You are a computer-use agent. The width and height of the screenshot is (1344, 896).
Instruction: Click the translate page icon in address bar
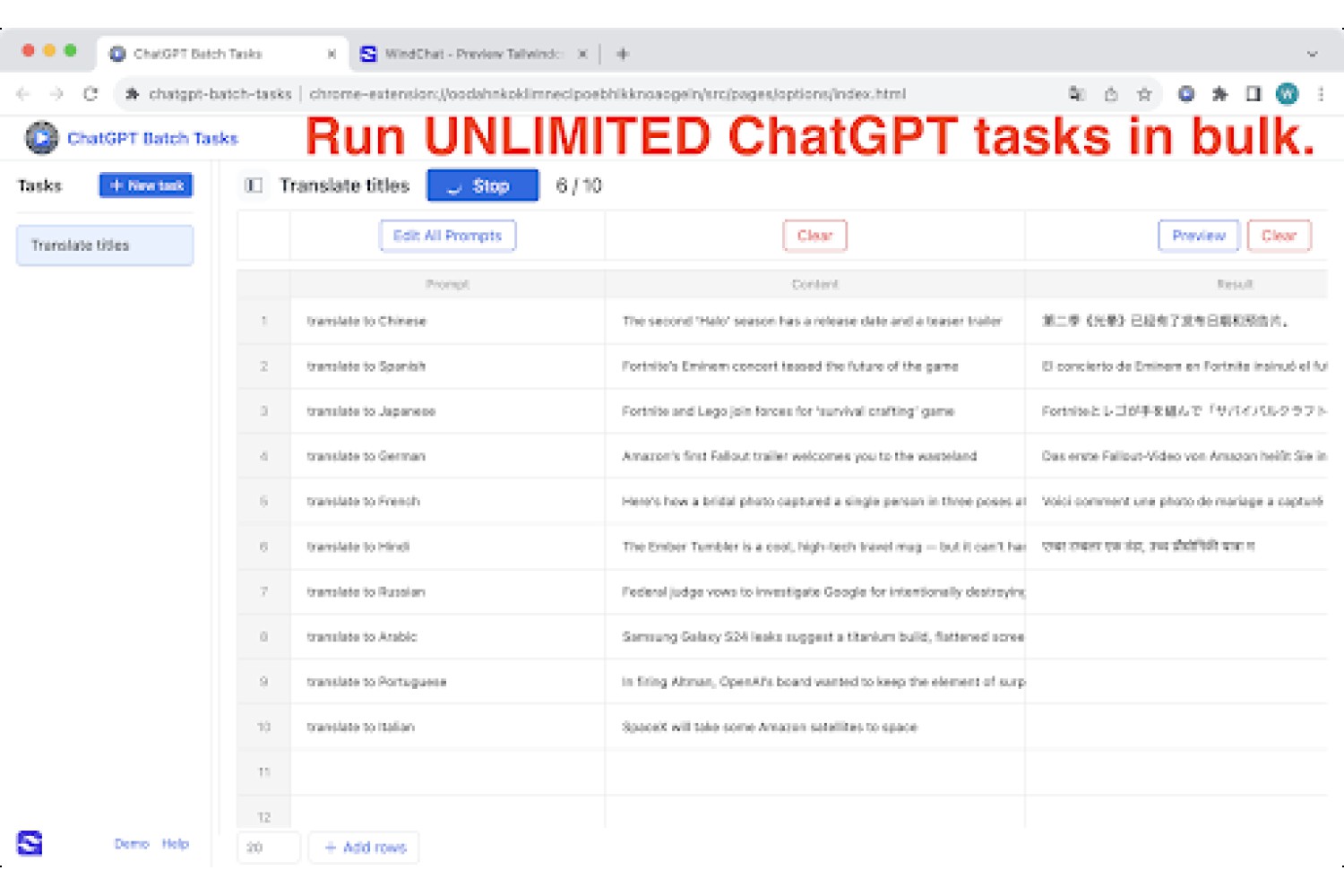point(1077,93)
